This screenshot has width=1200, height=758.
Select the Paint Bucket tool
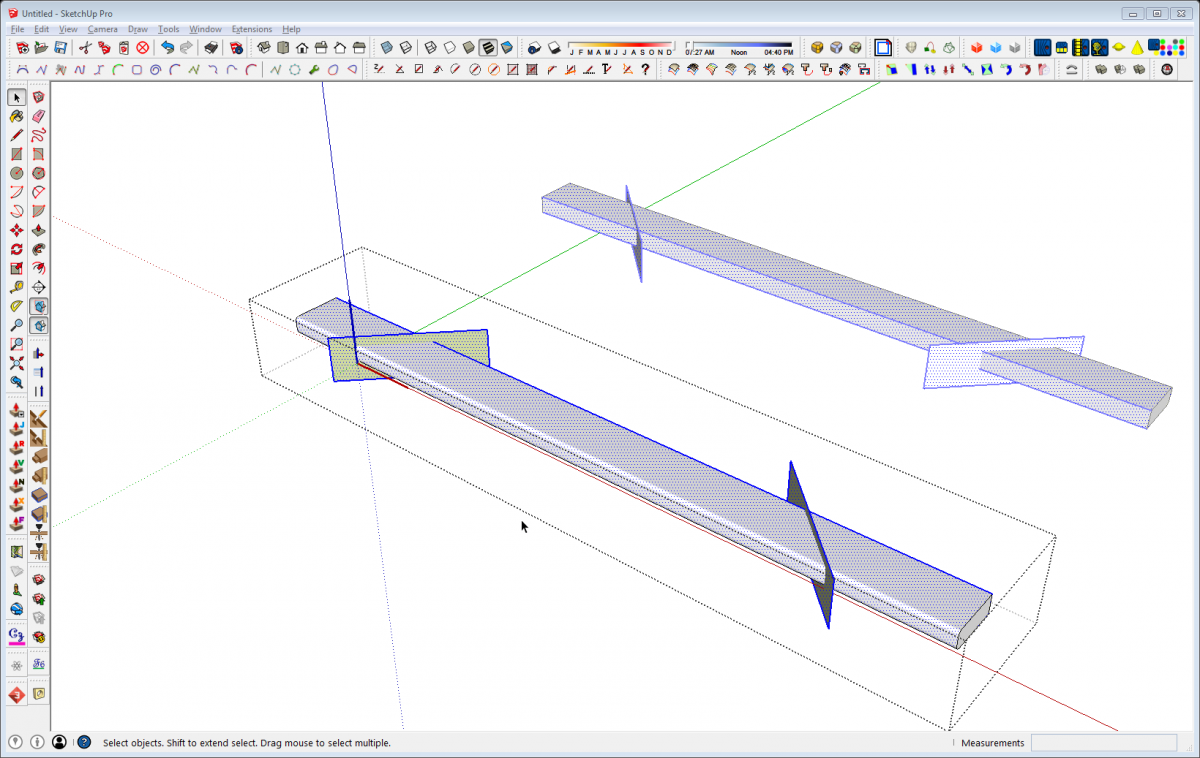coord(15,116)
